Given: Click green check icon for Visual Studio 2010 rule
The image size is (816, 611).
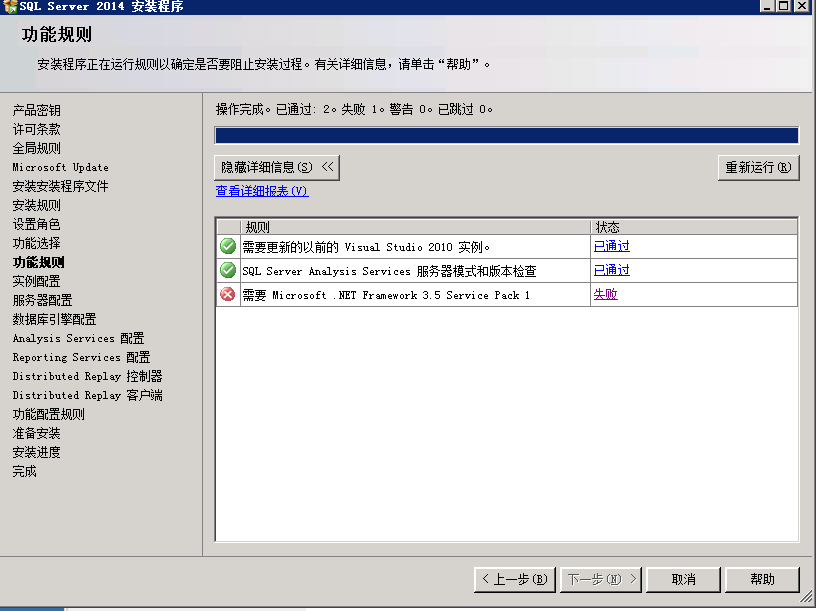Looking at the screenshot, I should [228, 246].
